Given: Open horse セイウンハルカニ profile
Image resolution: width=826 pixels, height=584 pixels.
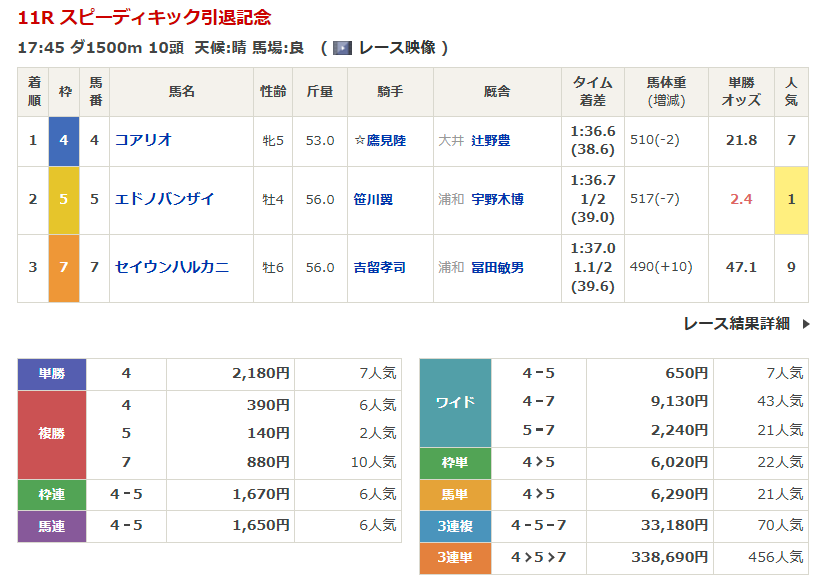Looking at the screenshot, I should [171, 267].
